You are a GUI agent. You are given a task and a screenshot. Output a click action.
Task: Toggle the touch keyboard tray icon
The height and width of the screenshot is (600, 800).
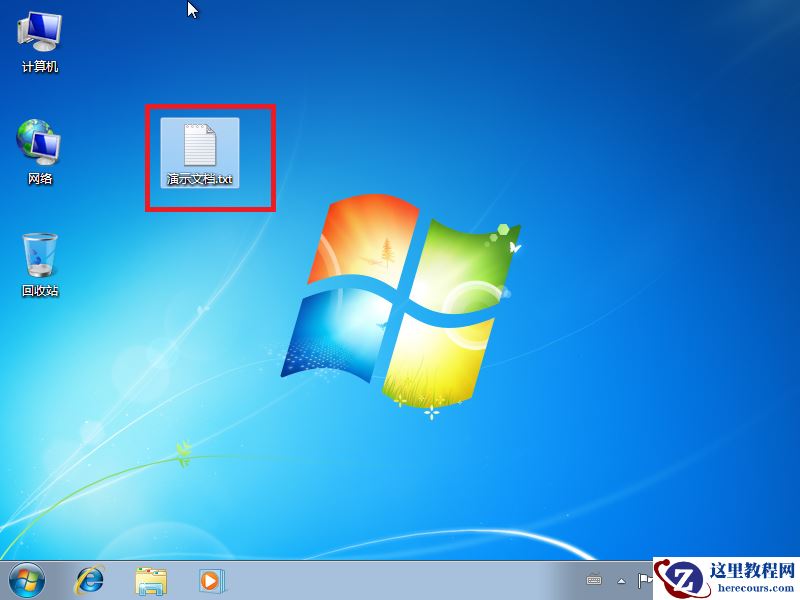tap(594, 580)
